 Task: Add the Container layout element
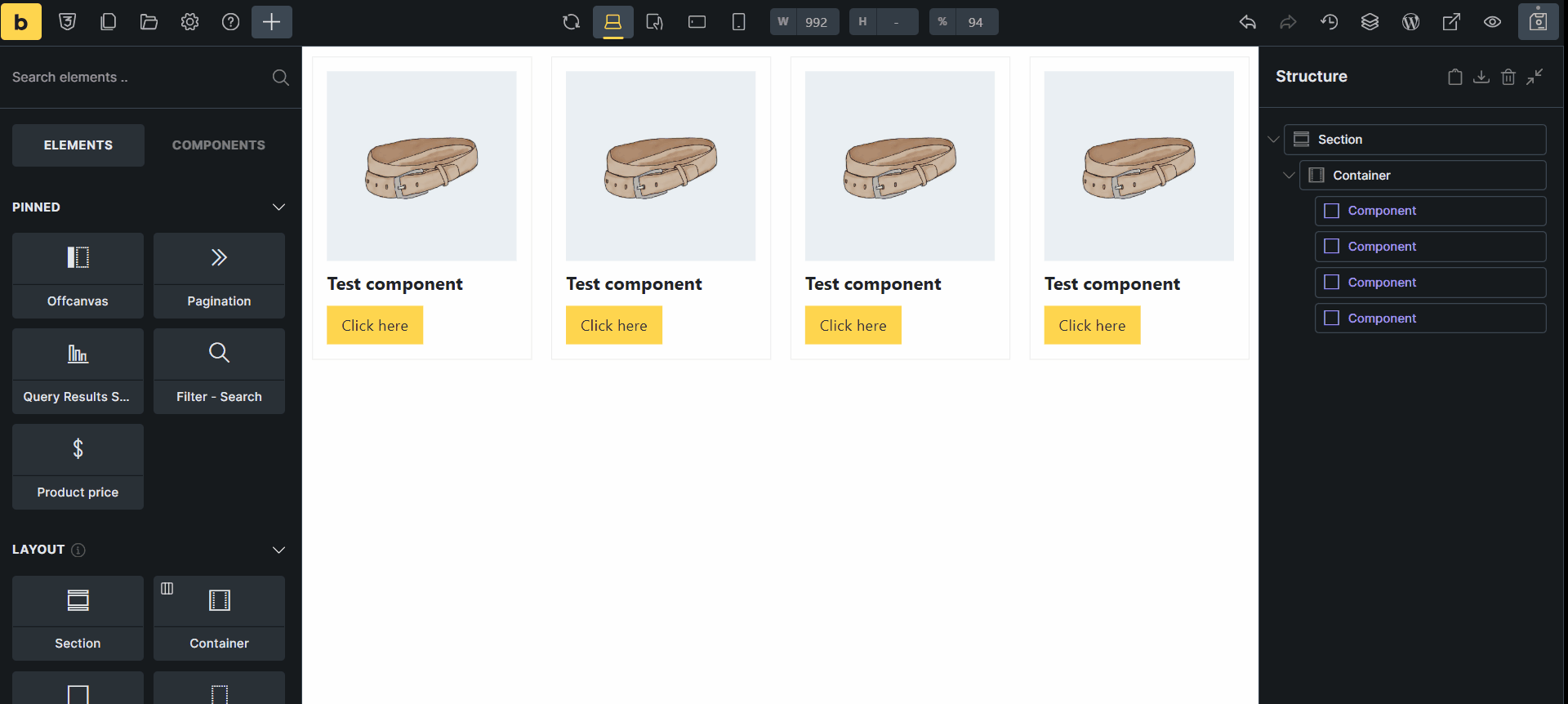click(219, 618)
